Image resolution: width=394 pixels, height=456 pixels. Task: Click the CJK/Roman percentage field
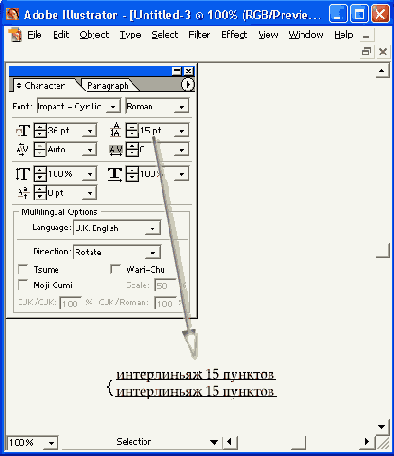[165, 303]
